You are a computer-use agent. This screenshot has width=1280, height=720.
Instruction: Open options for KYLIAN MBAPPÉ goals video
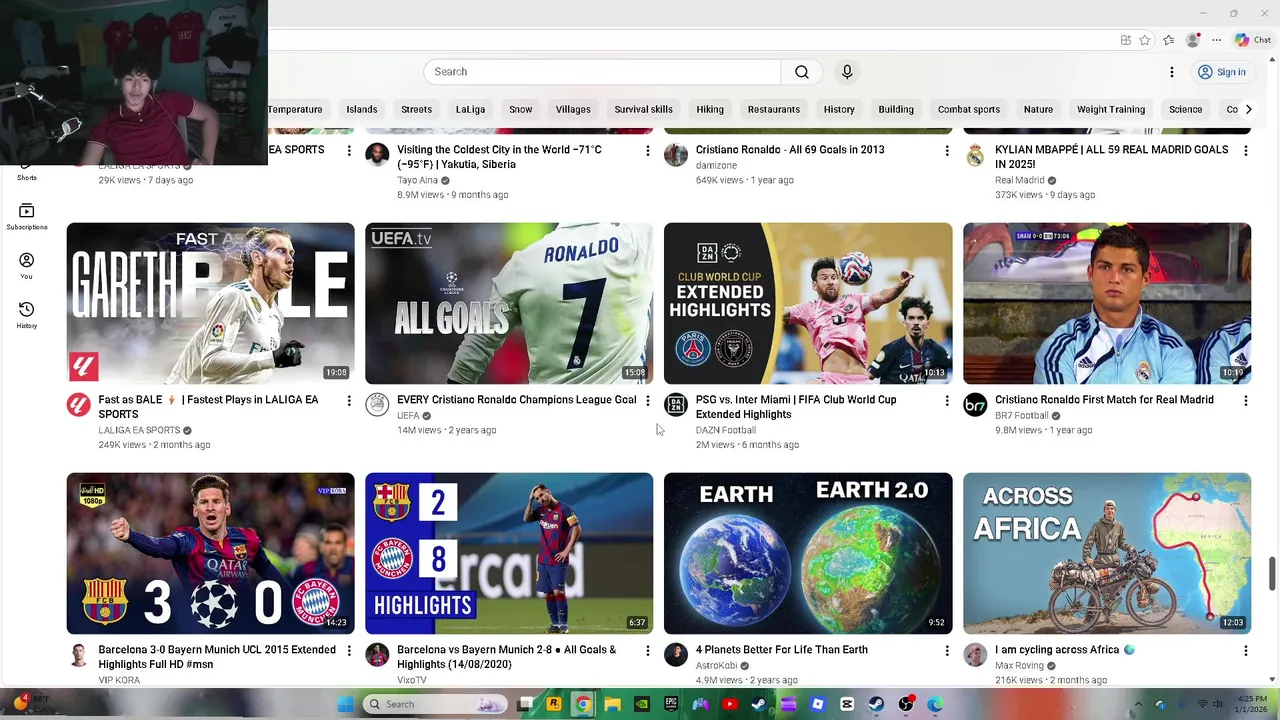pos(1245,151)
